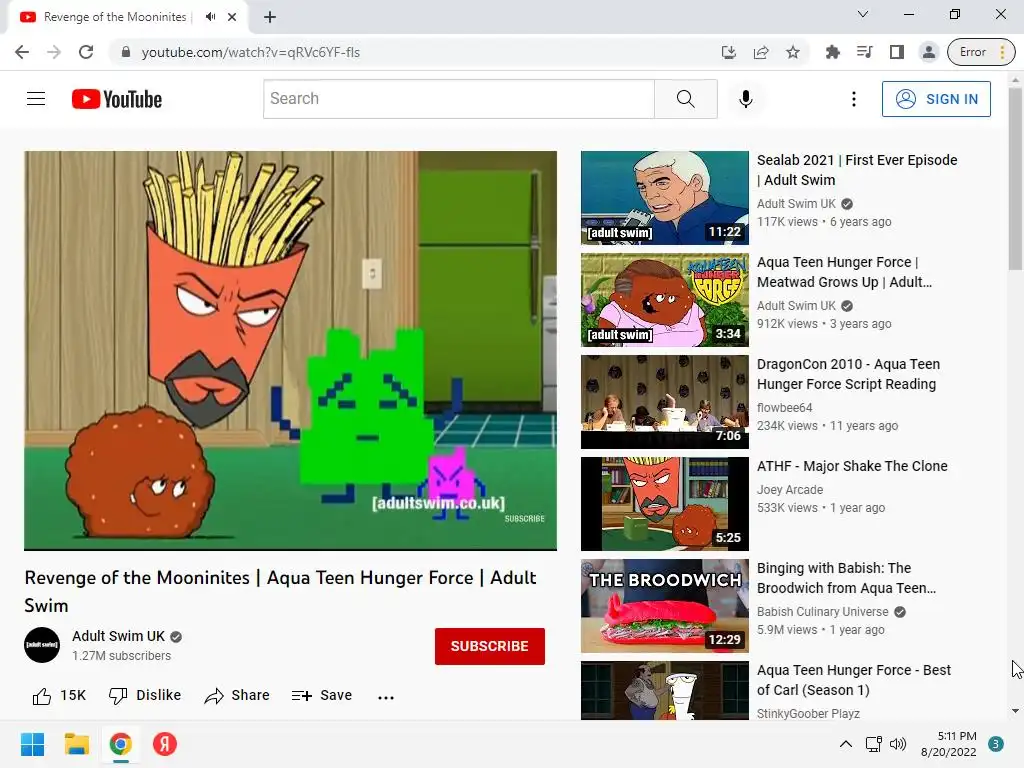Click the DragonCon 7:06 thumbnail
The height and width of the screenshot is (768, 1024).
[665, 402]
